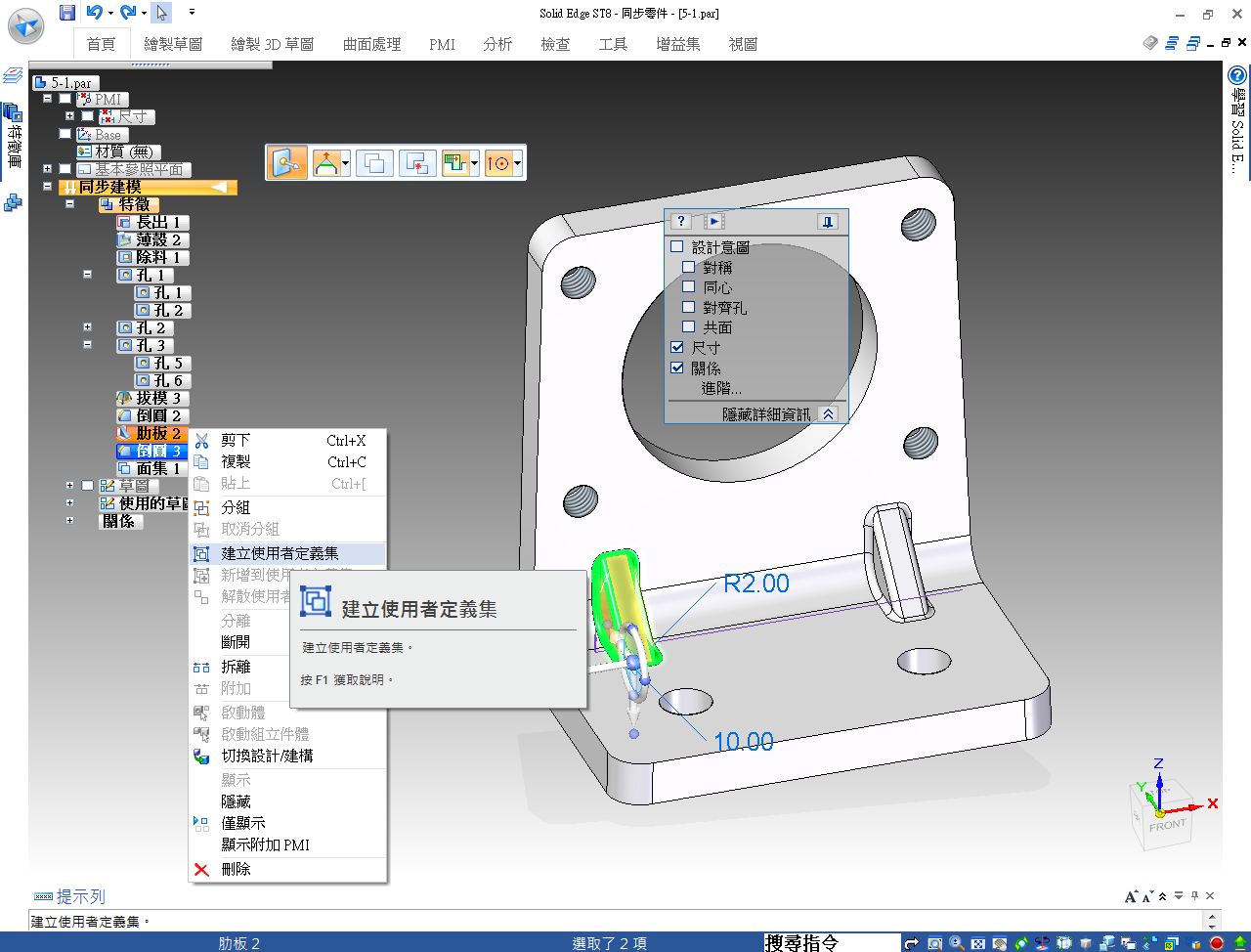The height and width of the screenshot is (952, 1251).
Task: Click the Save icon in quick access toolbar
Action: coord(67,13)
